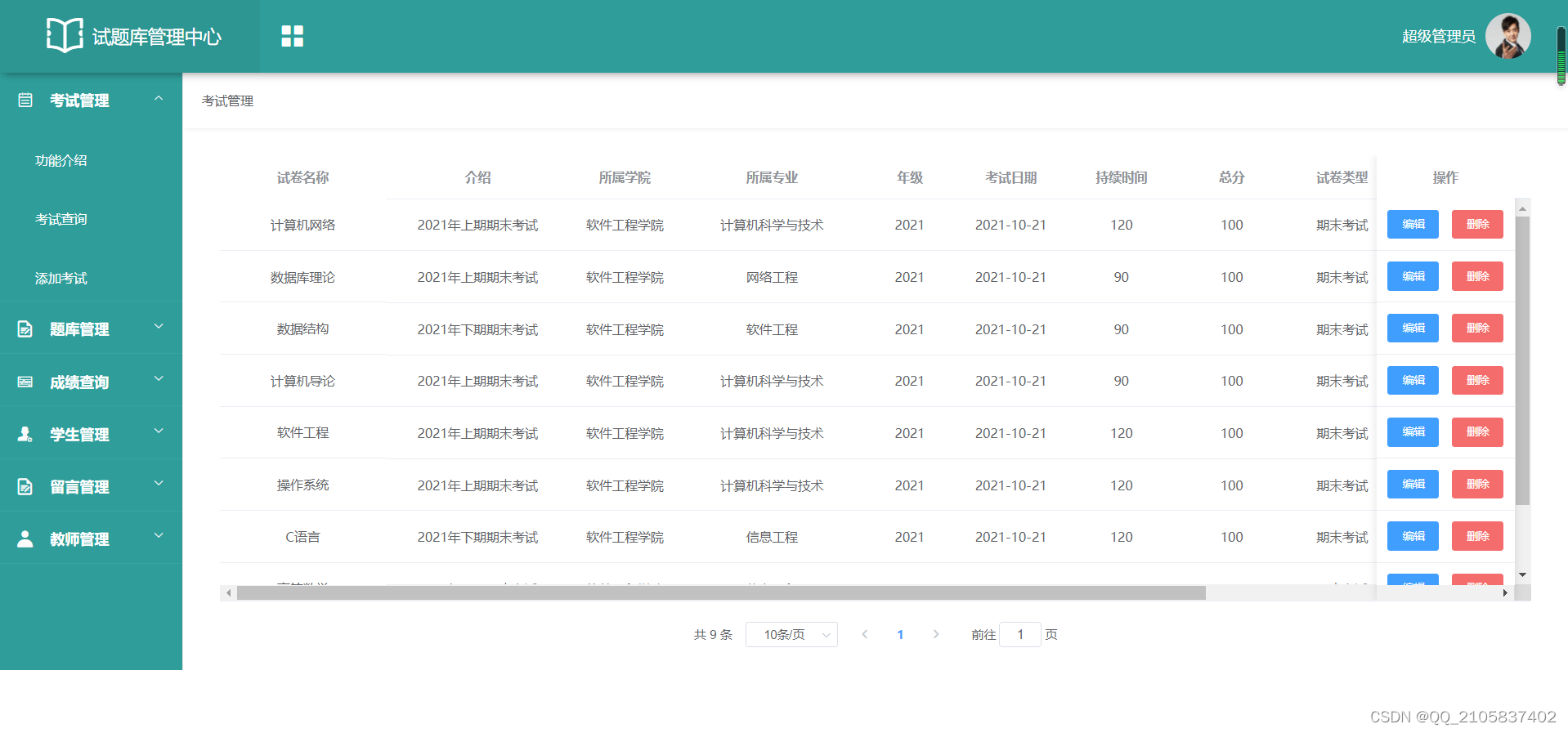Click the 学生管理 person icon
Screen dimensions: 1568x733
pyautogui.click(x=25, y=434)
